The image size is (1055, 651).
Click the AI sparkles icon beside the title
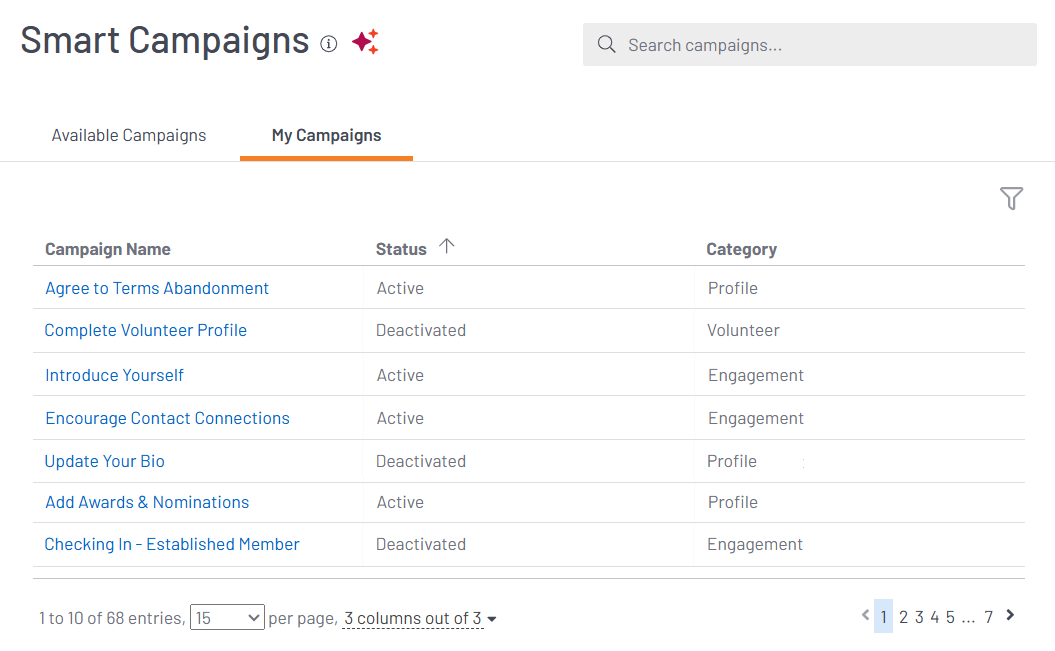click(365, 41)
